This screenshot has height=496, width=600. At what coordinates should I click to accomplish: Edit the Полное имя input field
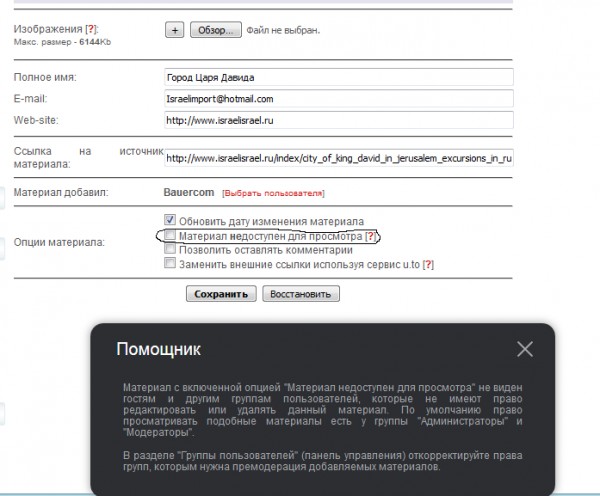point(339,77)
